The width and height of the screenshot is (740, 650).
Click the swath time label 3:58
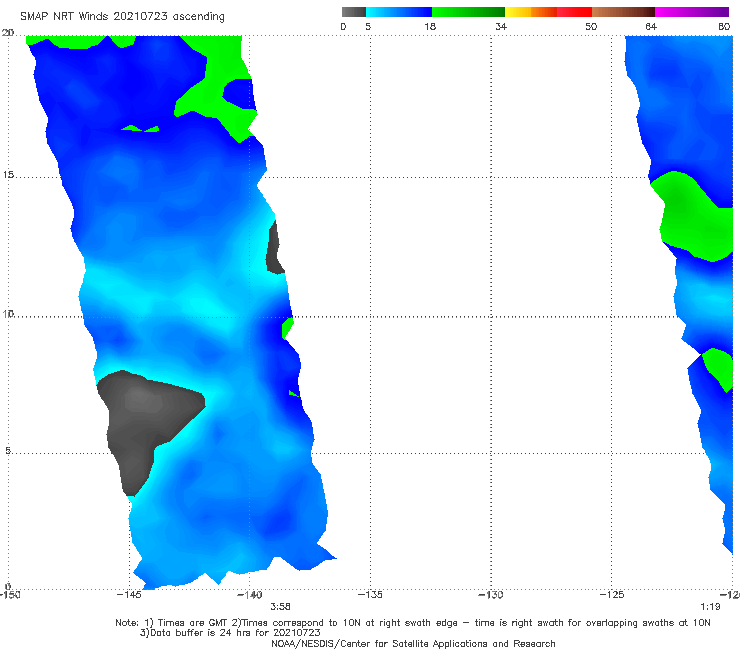coord(280,607)
